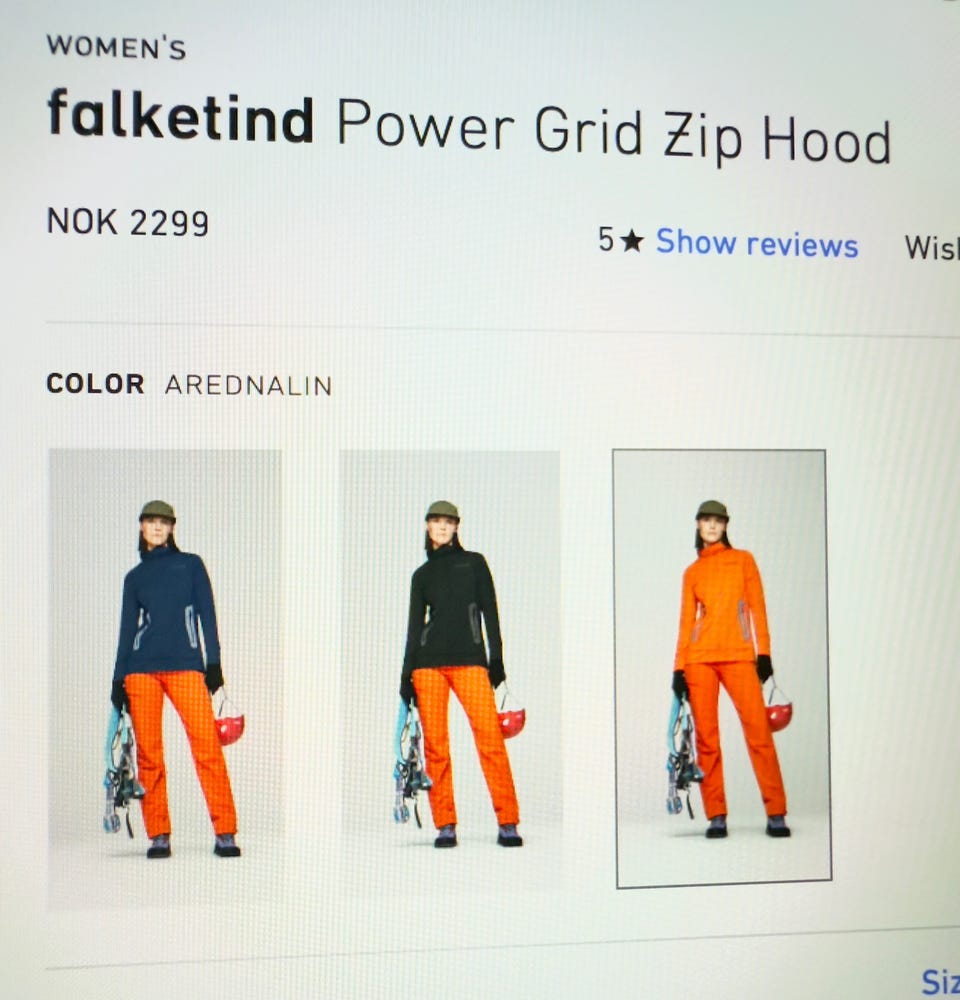
Task: Select the navy blue jacket color thumbnail
Action: [x=165, y=677]
